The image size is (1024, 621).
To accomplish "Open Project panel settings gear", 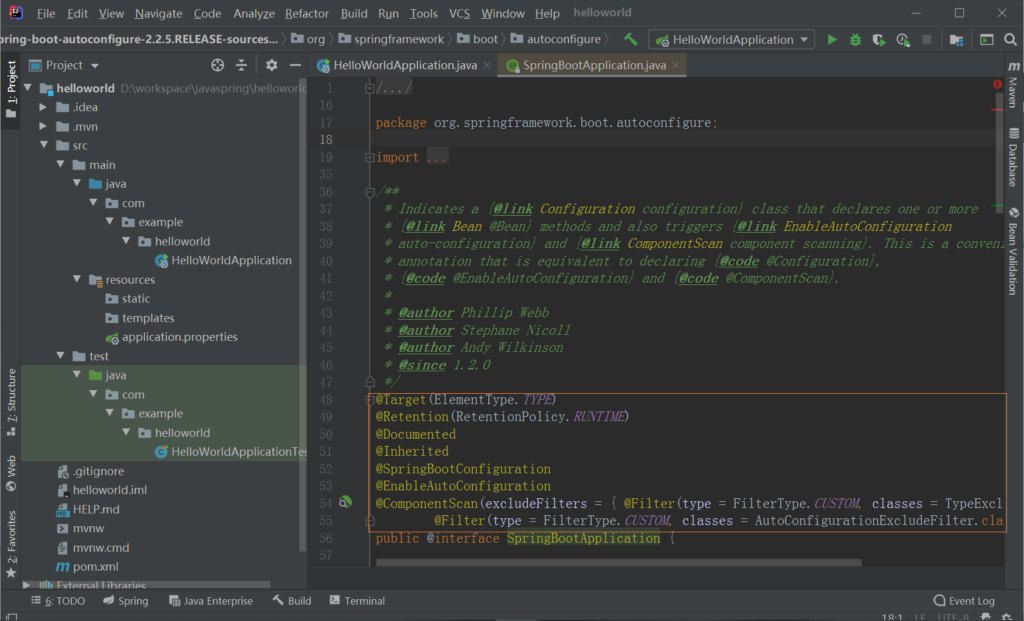I will (272, 65).
